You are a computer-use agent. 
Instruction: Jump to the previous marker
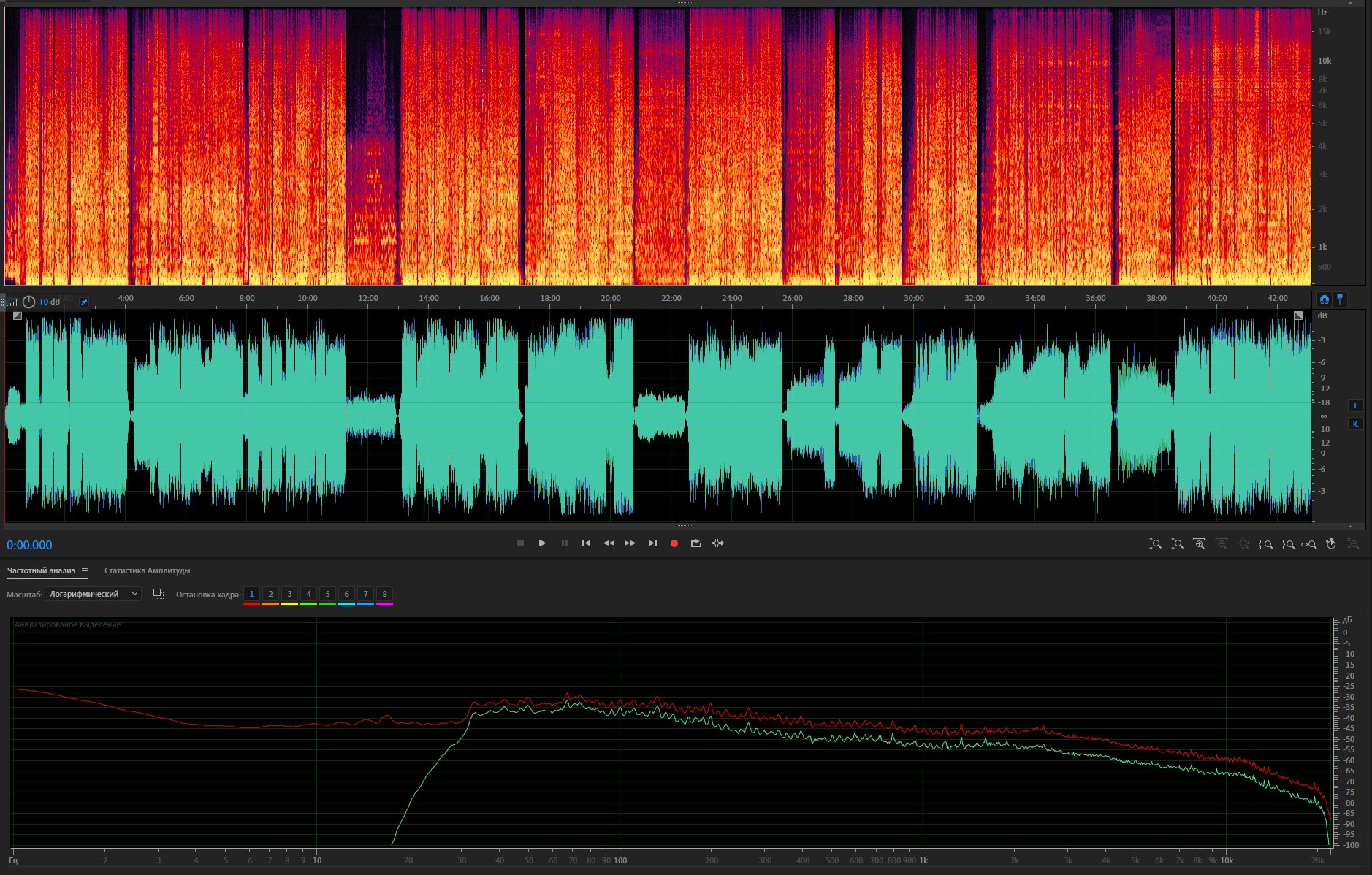[x=586, y=543]
